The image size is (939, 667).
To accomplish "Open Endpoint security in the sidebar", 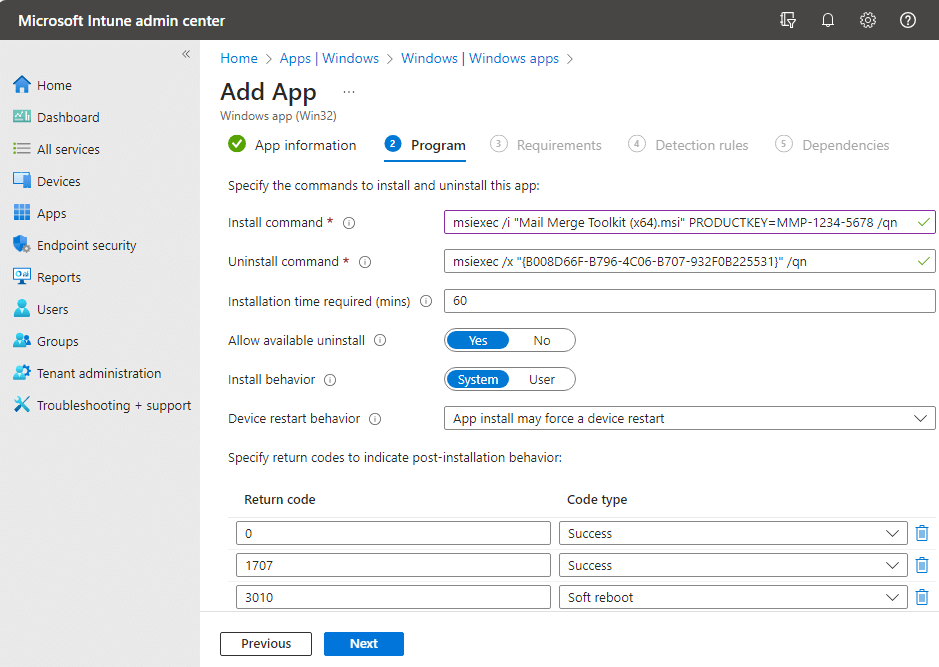I will (87, 245).
